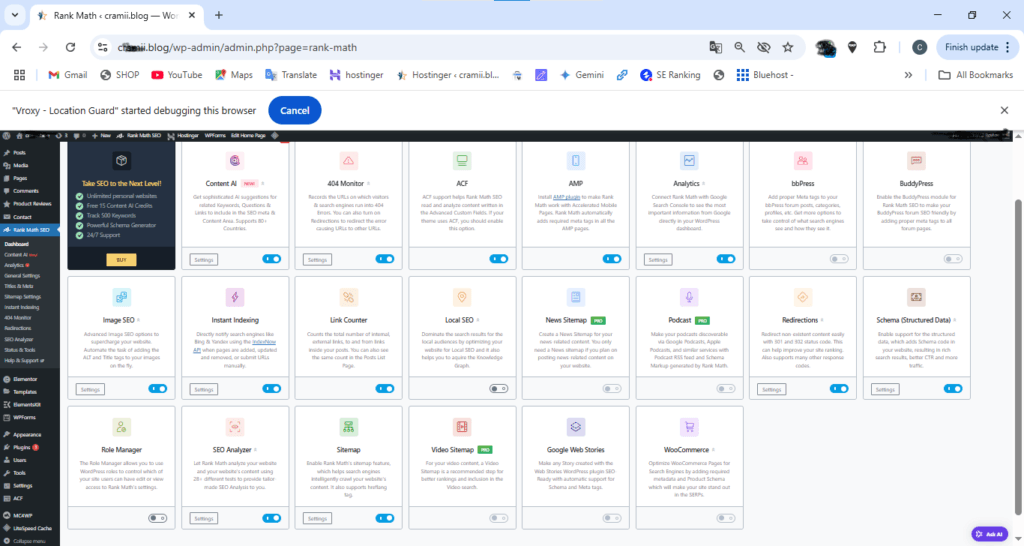The height and width of the screenshot is (546, 1024).
Task: Go to General Settings under Rank Math
Action: [22, 276]
